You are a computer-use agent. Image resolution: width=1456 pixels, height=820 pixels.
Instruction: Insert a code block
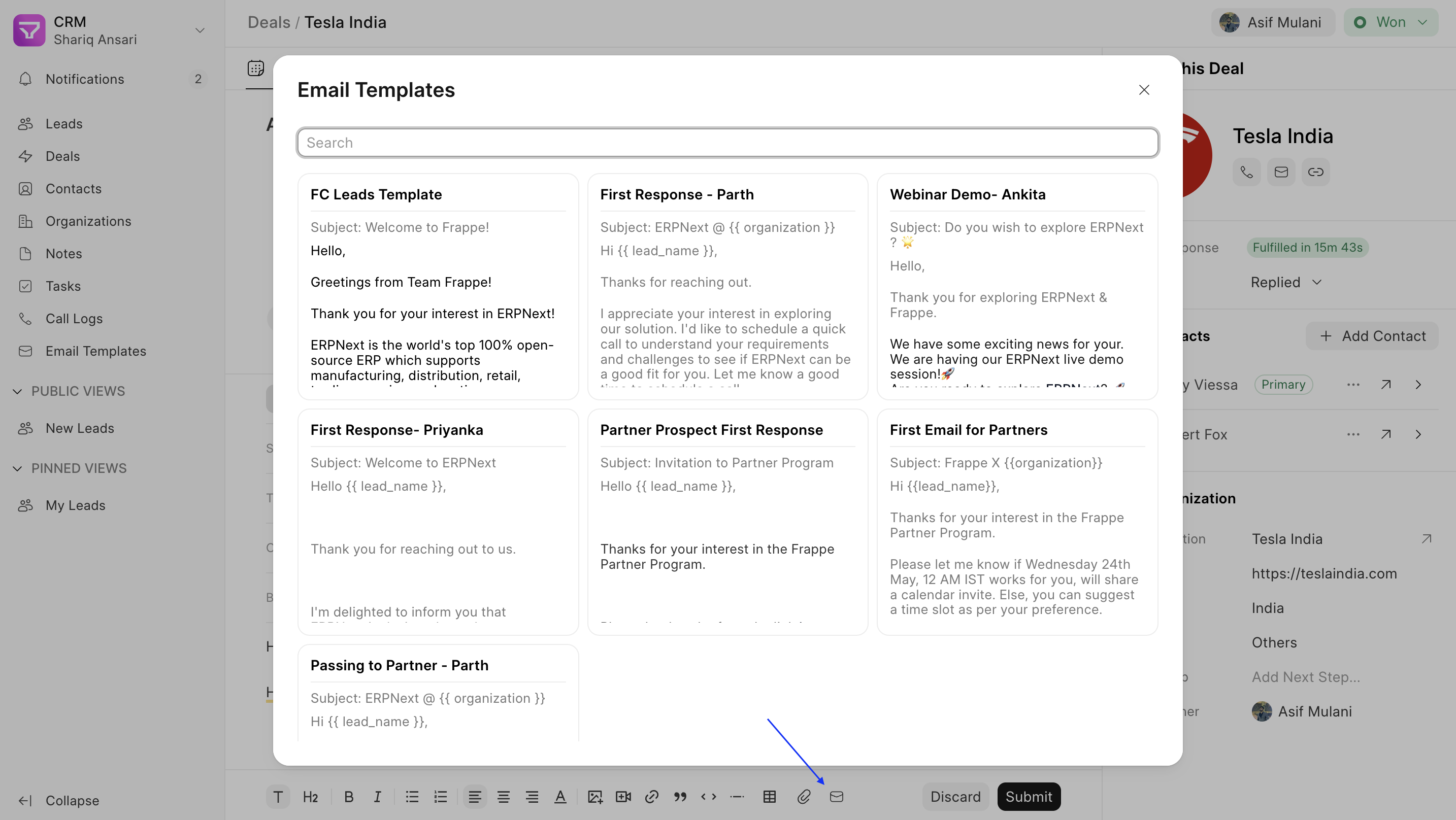(708, 797)
